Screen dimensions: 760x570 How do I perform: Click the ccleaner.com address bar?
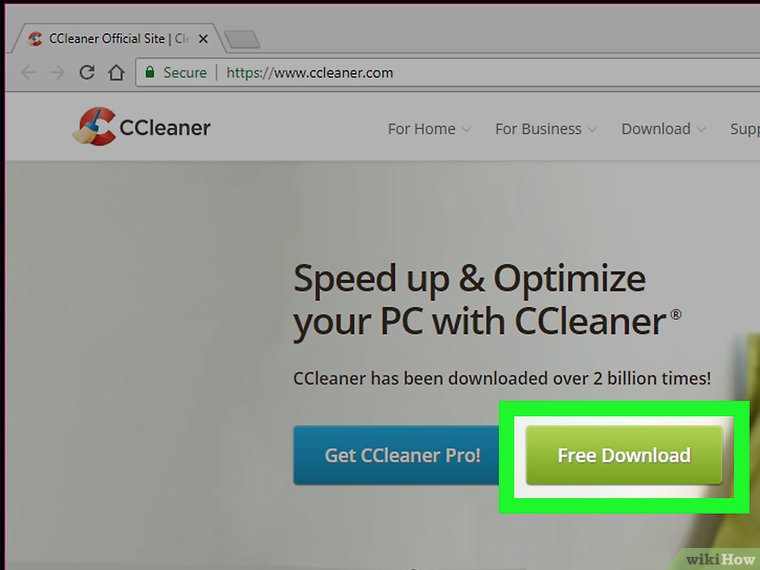(x=309, y=73)
